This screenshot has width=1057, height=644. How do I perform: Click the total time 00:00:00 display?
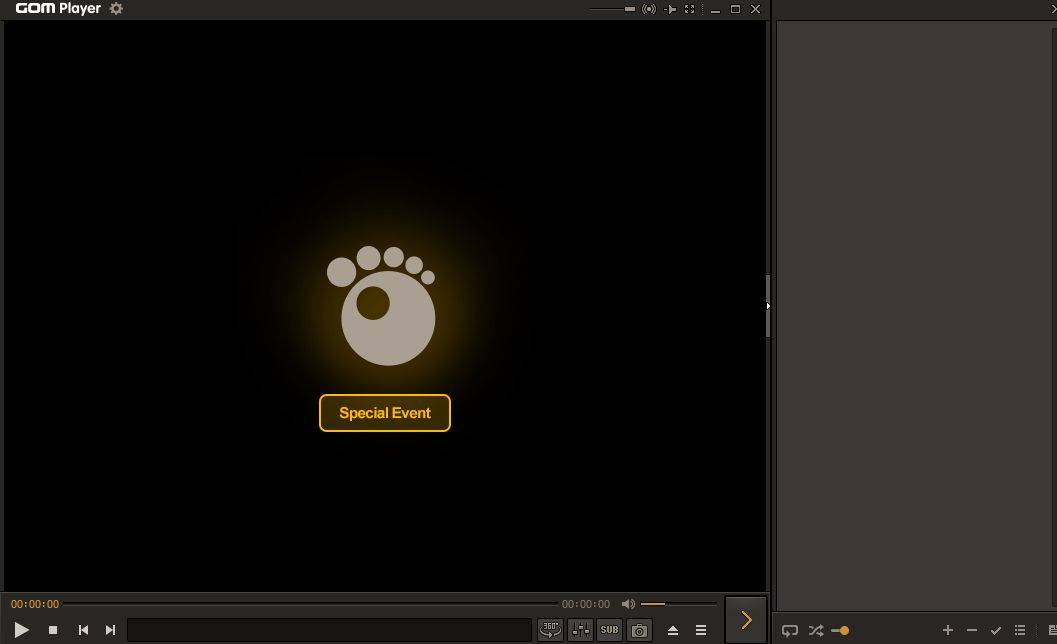pyautogui.click(x=586, y=604)
